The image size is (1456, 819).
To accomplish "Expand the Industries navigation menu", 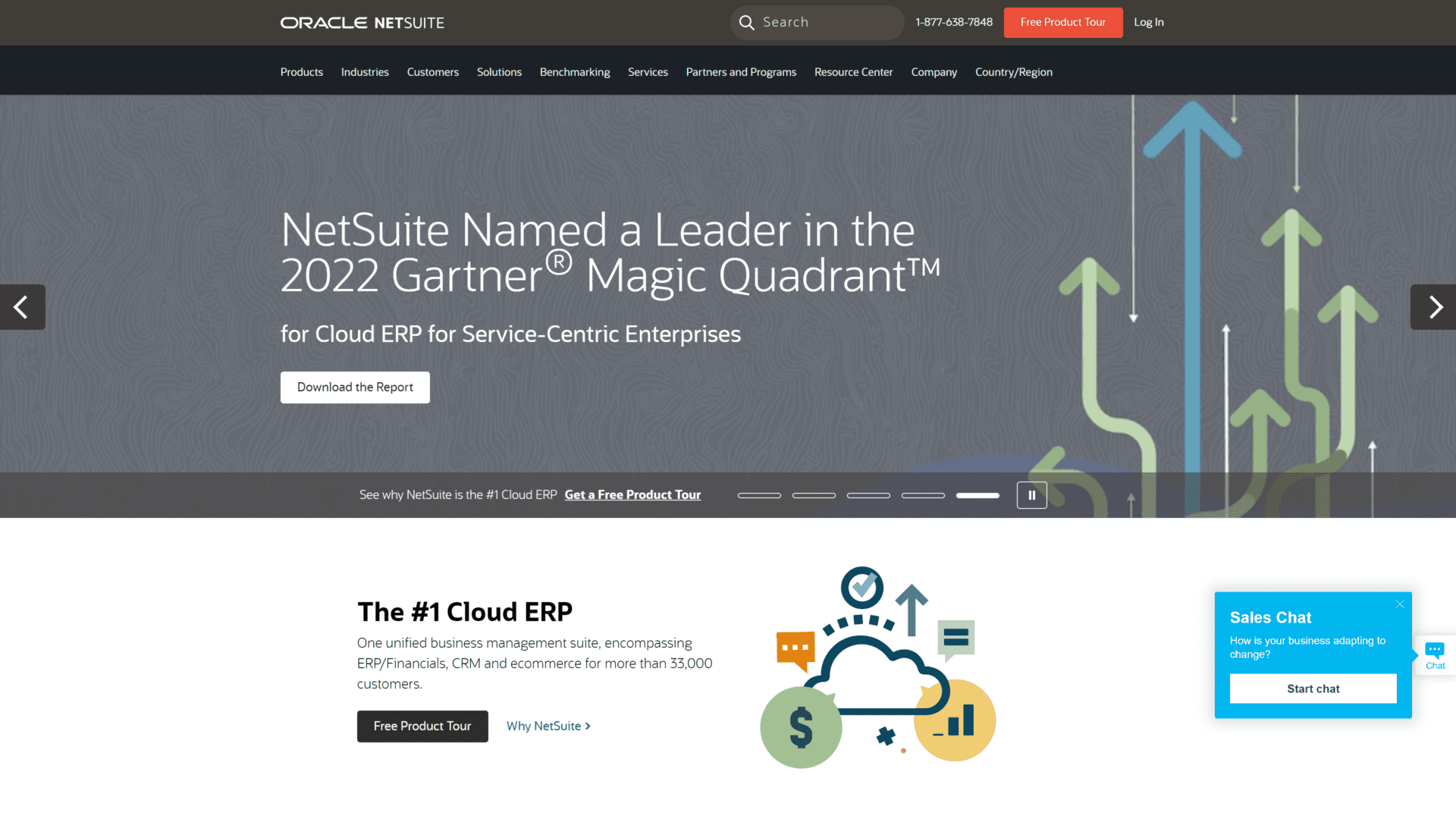I will (365, 71).
